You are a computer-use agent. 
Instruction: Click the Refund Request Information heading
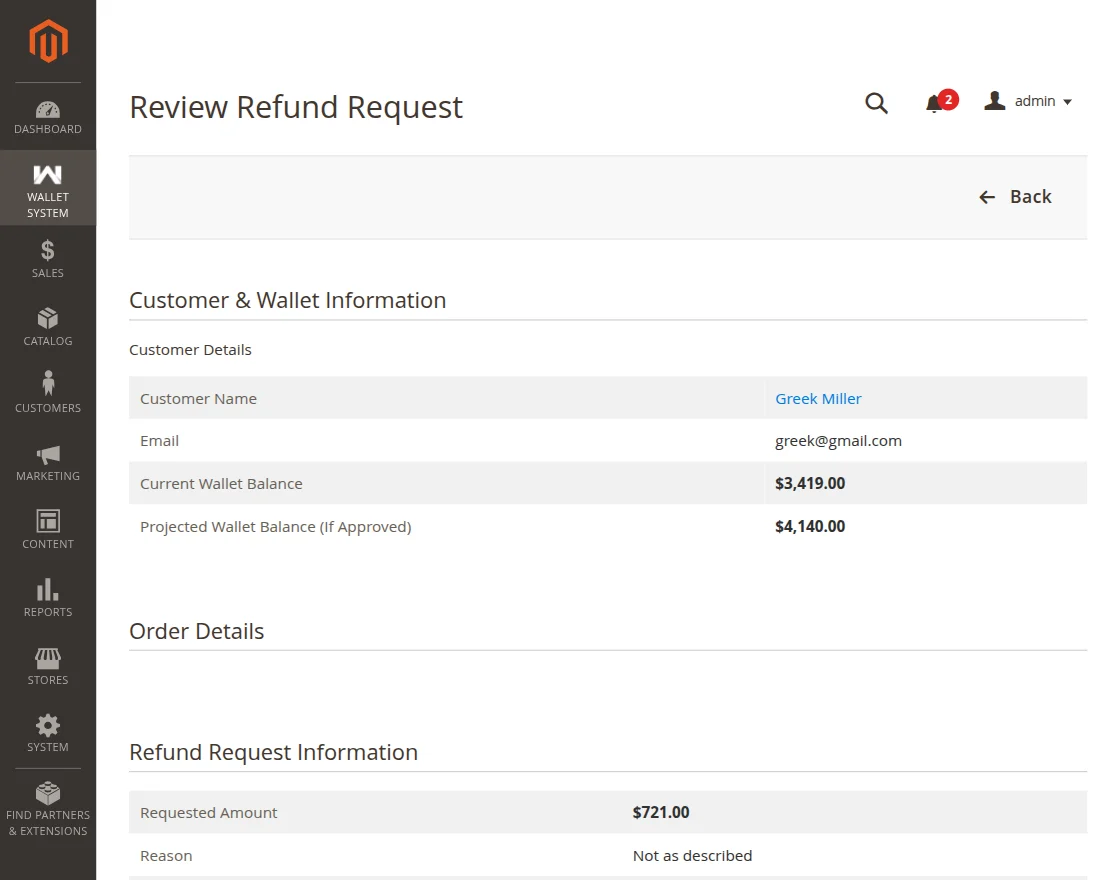click(x=274, y=752)
